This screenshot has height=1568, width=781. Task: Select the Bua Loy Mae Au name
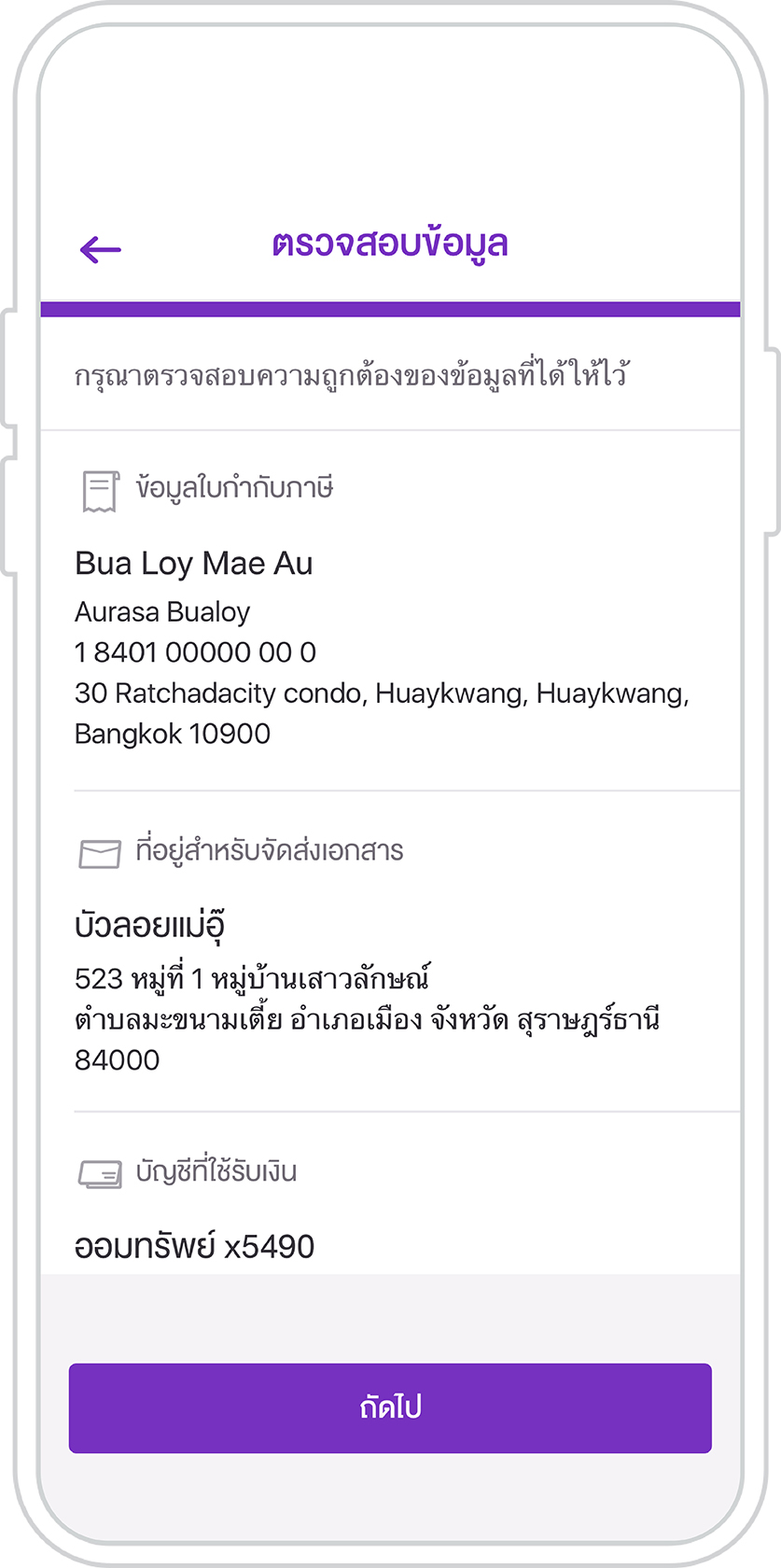pos(194,564)
